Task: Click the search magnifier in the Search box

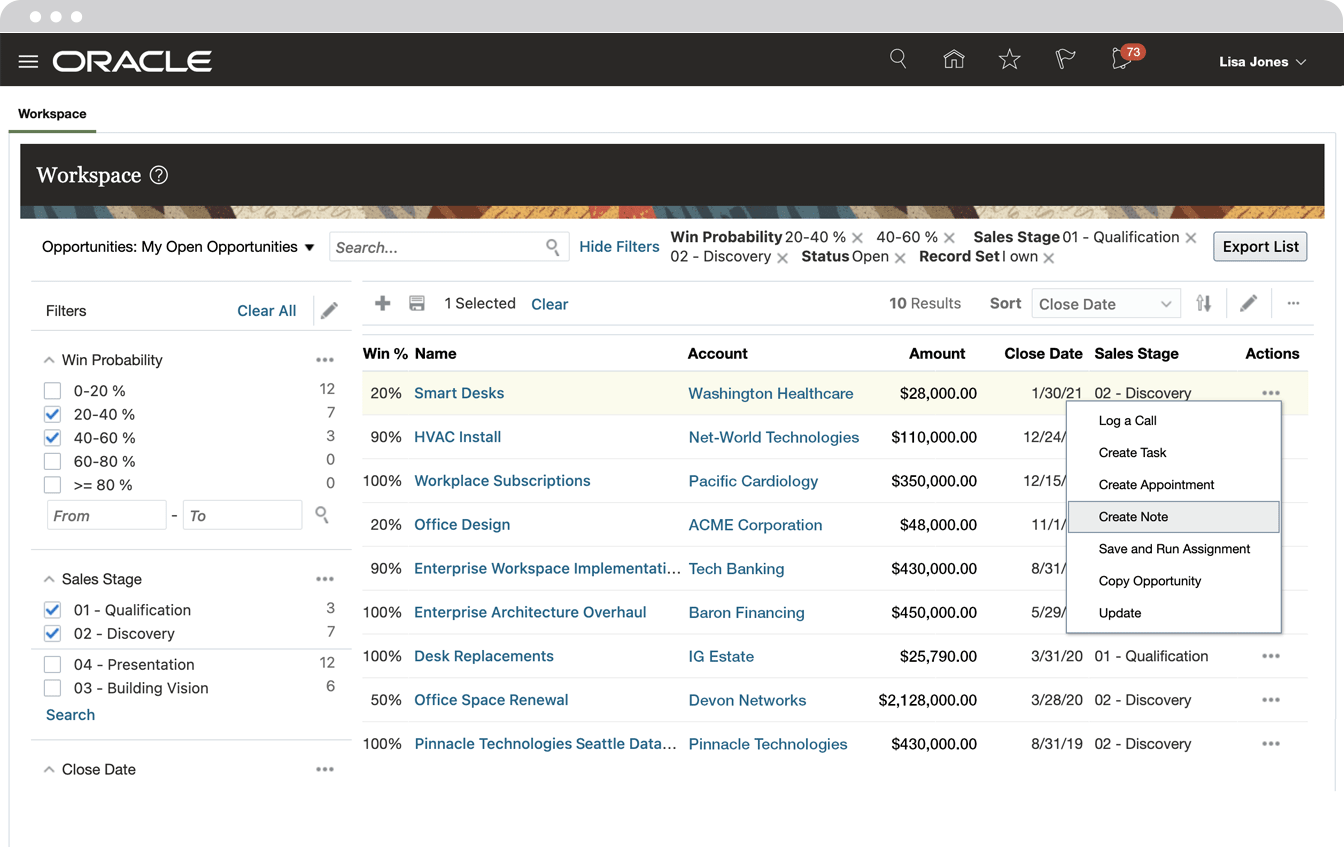Action: 553,247
